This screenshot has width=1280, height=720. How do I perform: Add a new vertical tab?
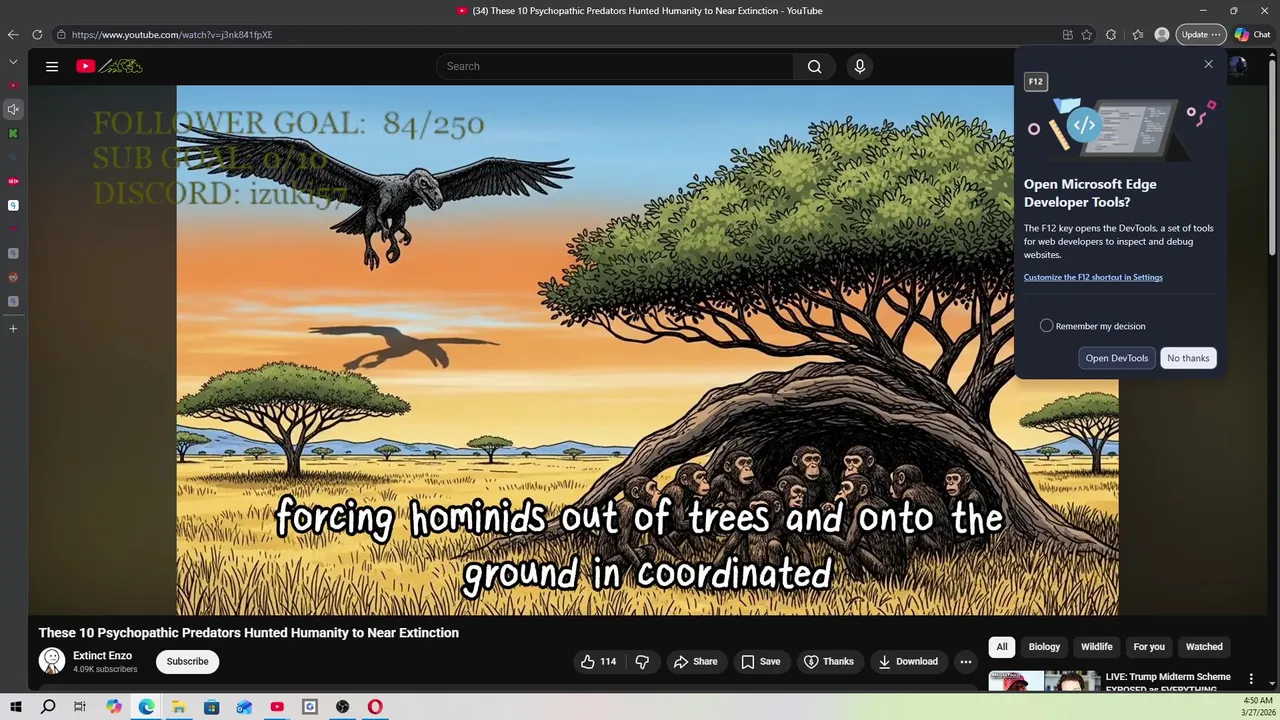pyautogui.click(x=13, y=329)
